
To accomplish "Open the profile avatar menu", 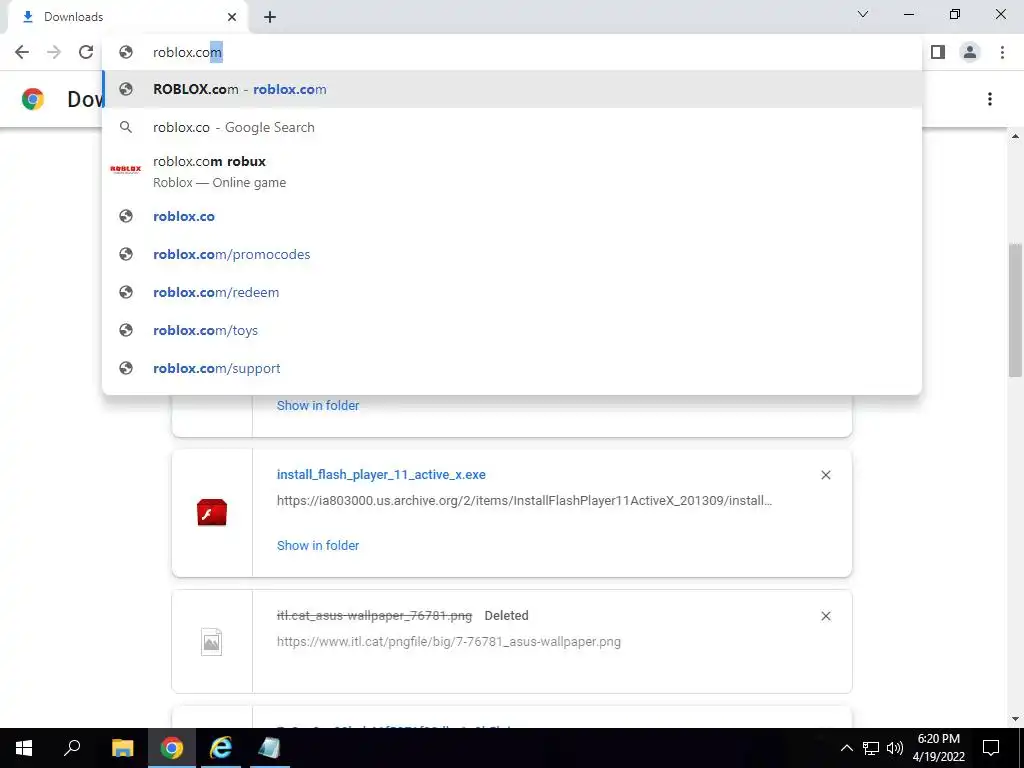I will pyautogui.click(x=970, y=52).
